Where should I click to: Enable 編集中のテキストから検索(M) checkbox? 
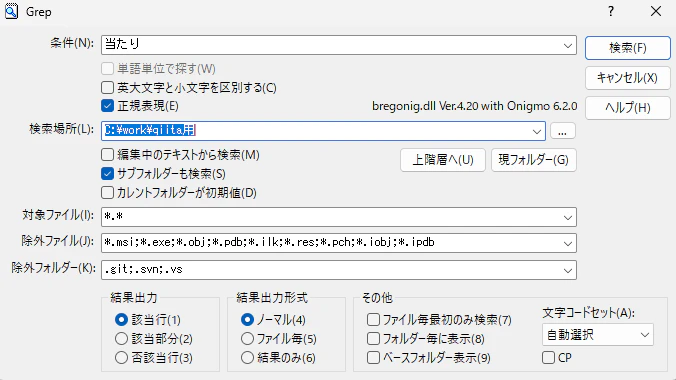tap(107, 154)
